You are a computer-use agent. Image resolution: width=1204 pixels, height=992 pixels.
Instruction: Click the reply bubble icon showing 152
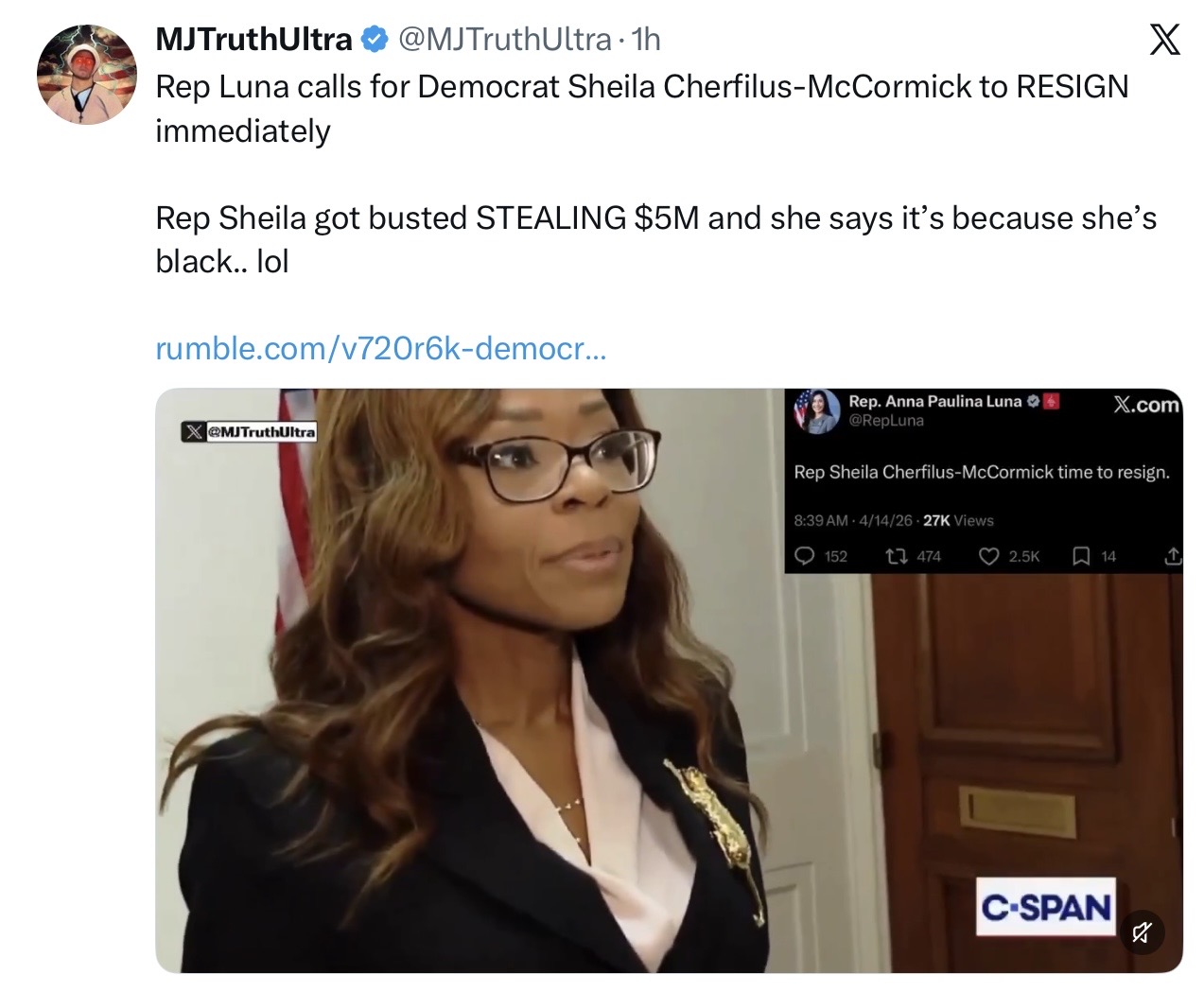pos(805,556)
